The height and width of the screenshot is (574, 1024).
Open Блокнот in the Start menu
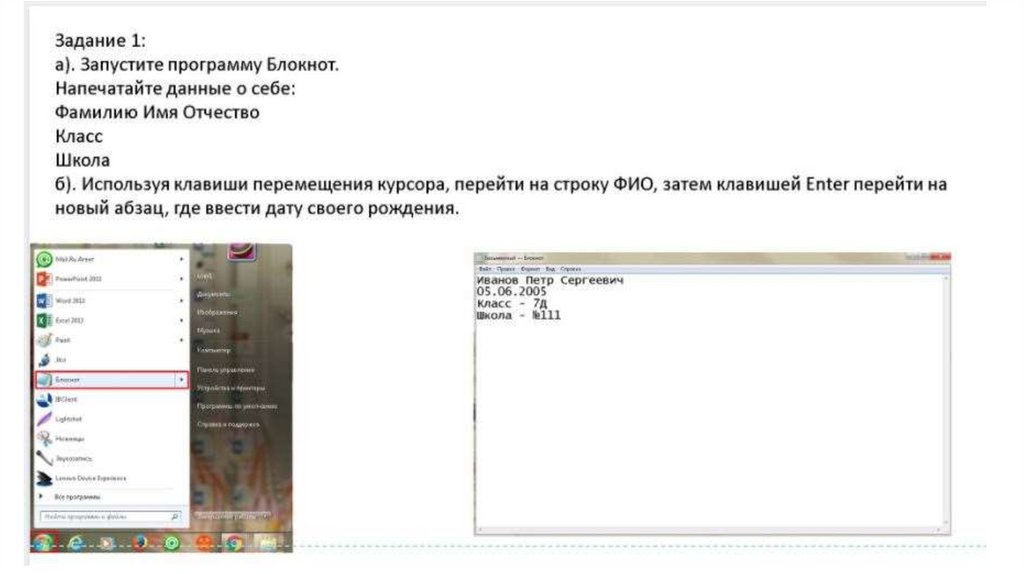pos(111,379)
